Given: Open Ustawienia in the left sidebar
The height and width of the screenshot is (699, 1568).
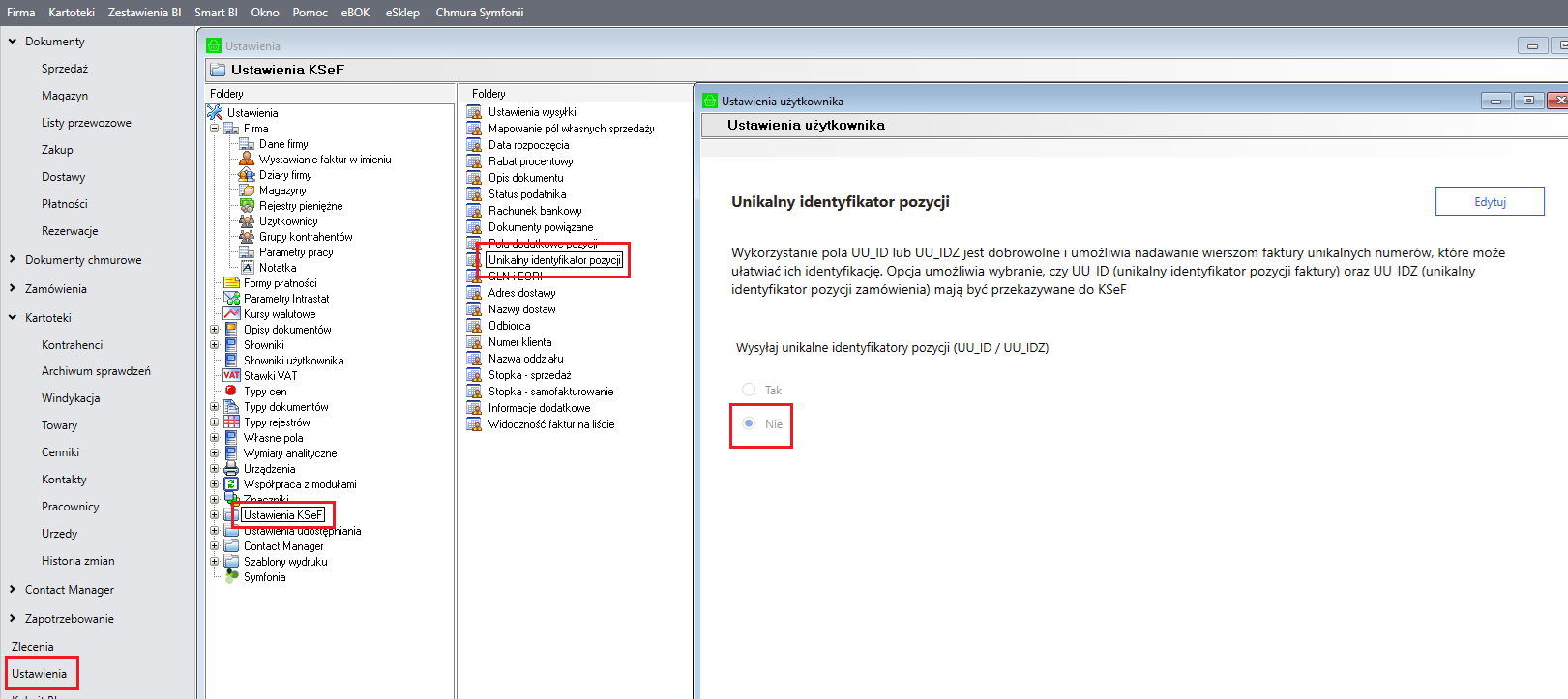Looking at the screenshot, I should [40, 674].
